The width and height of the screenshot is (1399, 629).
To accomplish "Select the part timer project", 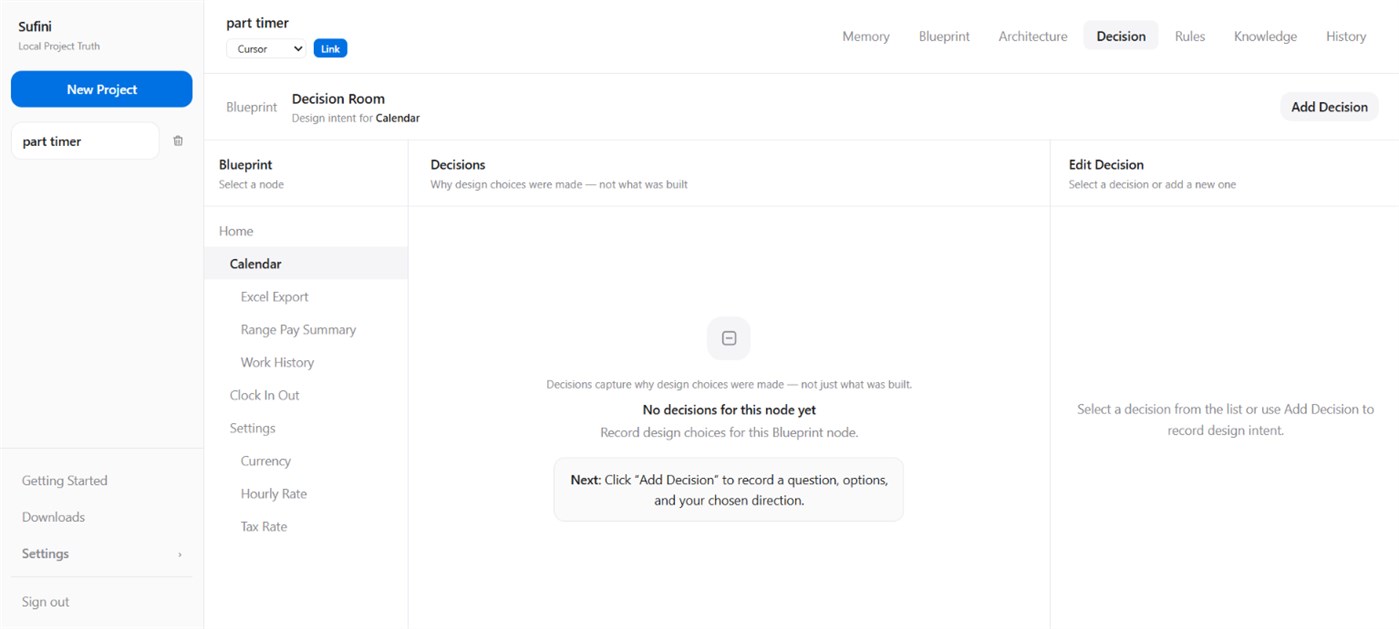I will [x=85, y=141].
